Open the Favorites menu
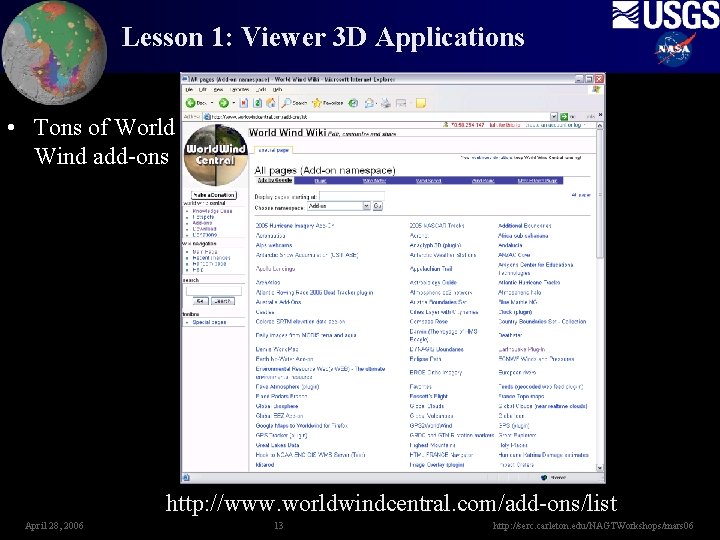Image resolution: width=720 pixels, height=540 pixels. (x=240, y=90)
